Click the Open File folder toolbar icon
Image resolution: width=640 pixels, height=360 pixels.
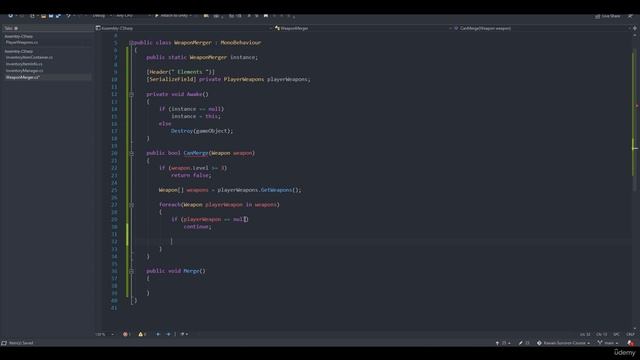click(x=43, y=16)
